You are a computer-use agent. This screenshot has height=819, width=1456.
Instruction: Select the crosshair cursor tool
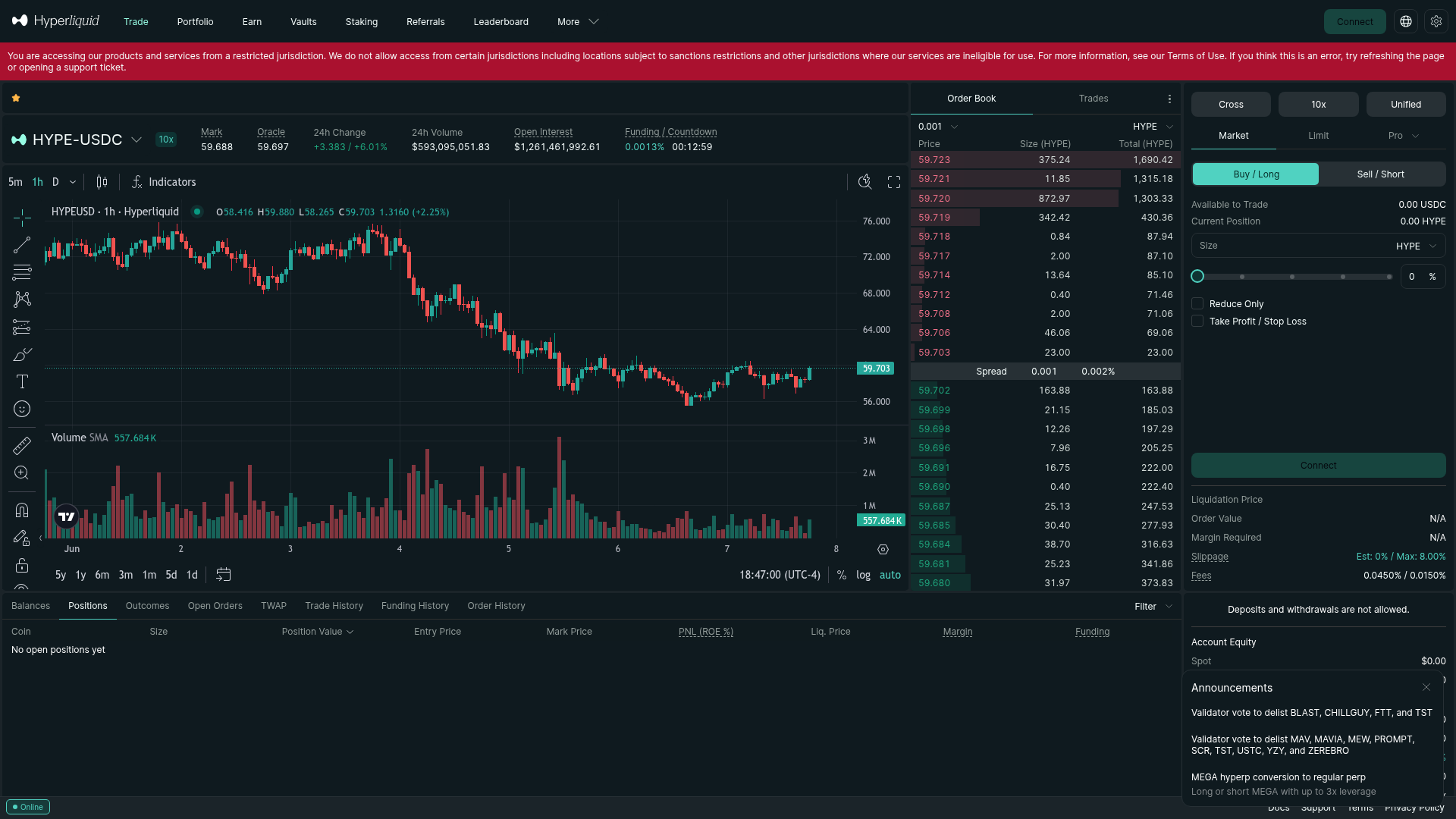22,218
